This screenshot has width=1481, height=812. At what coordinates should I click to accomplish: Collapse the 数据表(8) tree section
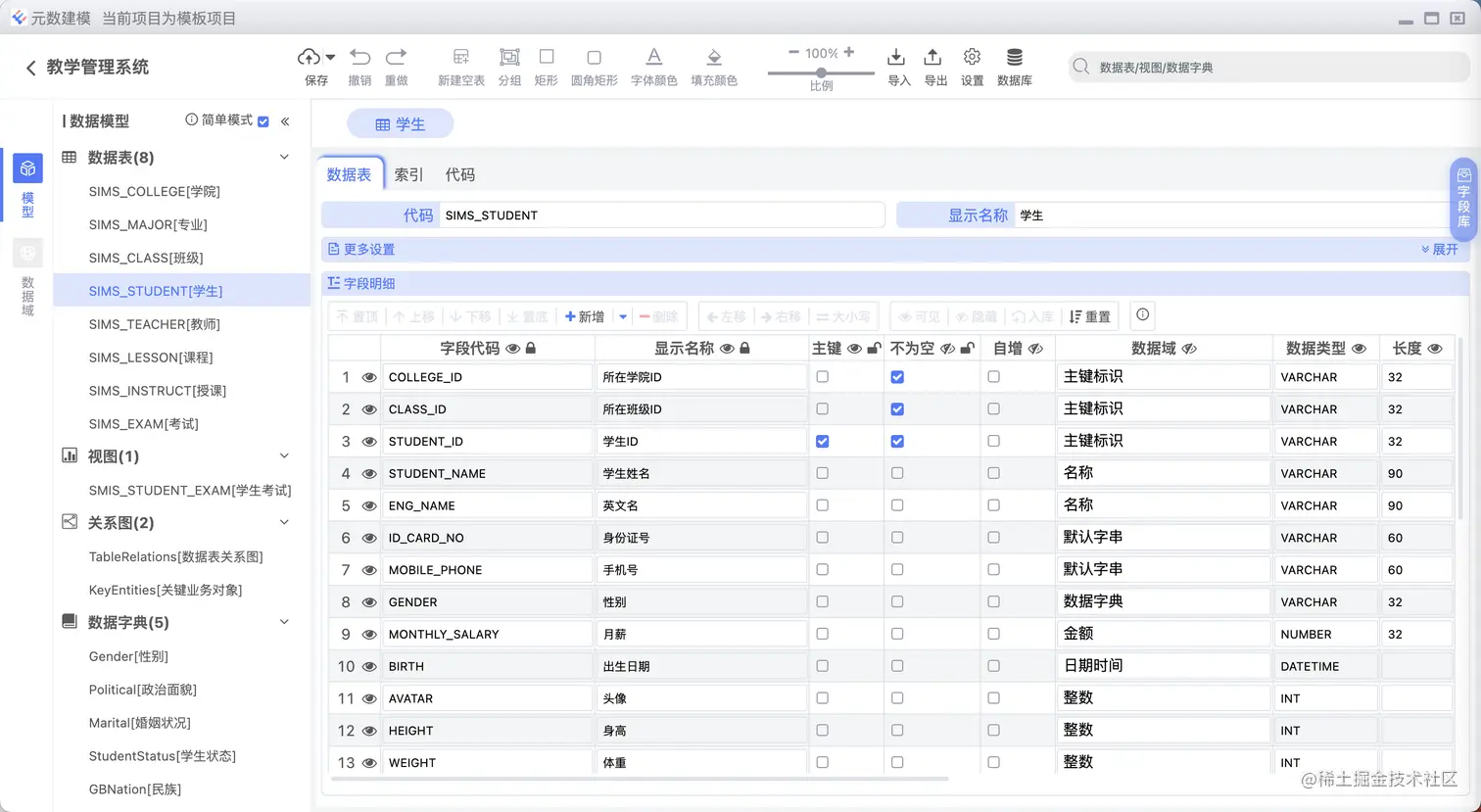point(285,158)
